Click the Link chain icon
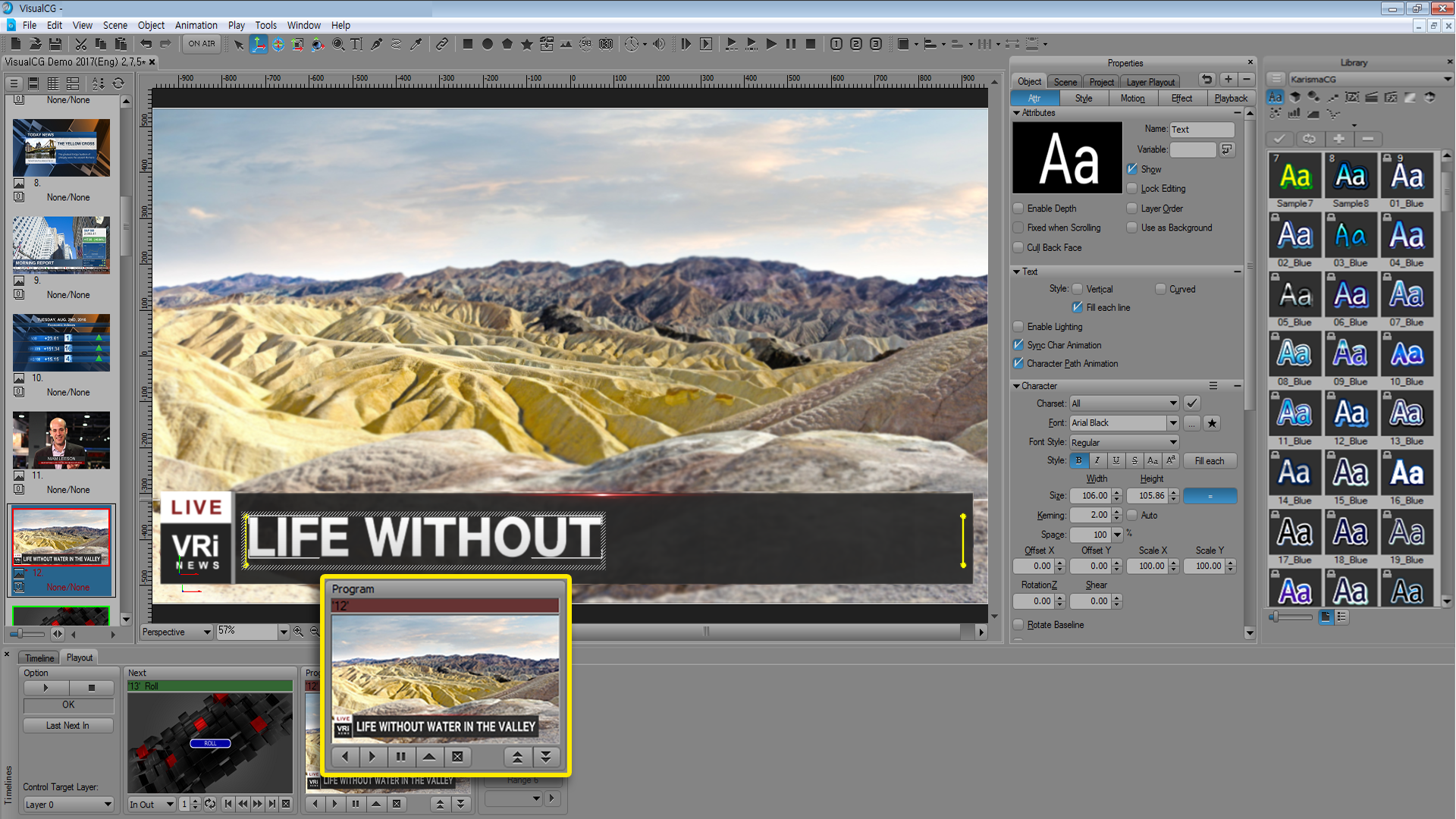 coord(442,44)
